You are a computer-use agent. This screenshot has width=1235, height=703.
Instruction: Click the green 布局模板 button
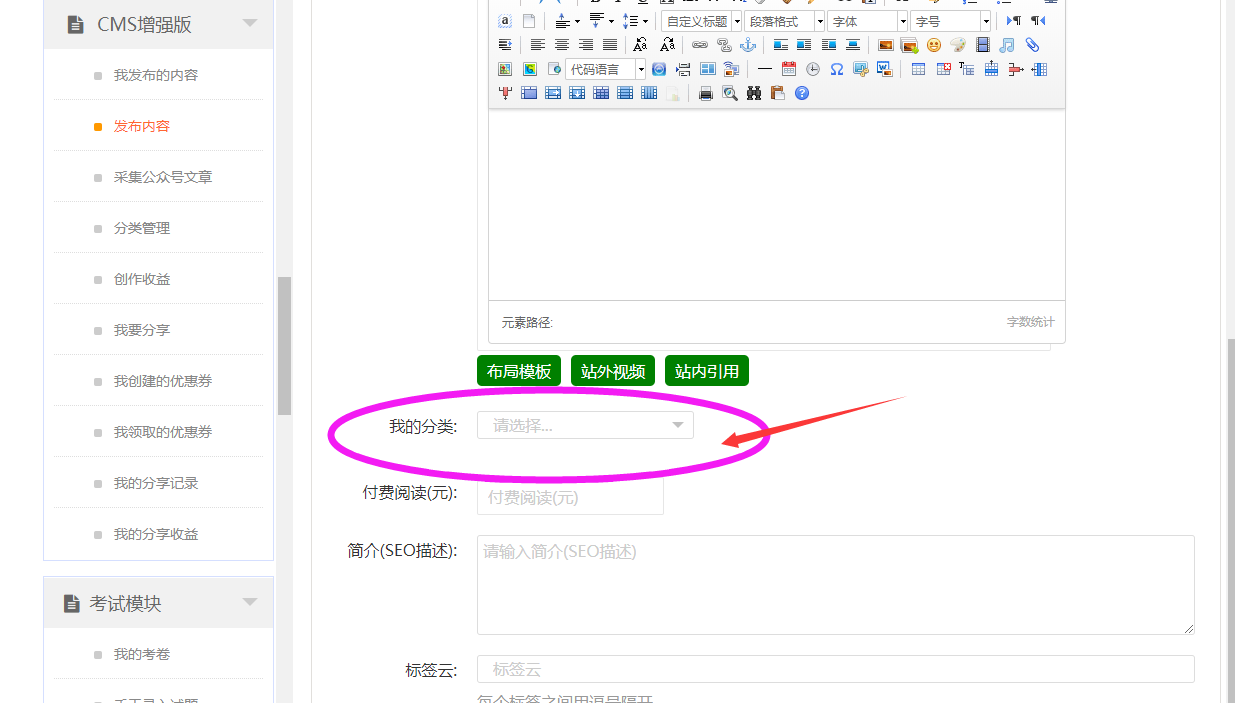[x=519, y=371]
